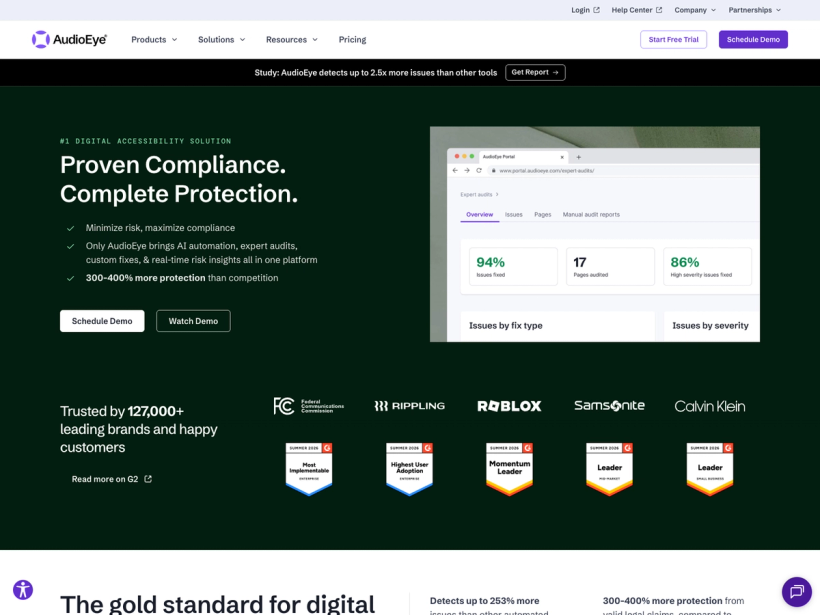Click the 'Detects up to 253% more' text

click(484, 601)
